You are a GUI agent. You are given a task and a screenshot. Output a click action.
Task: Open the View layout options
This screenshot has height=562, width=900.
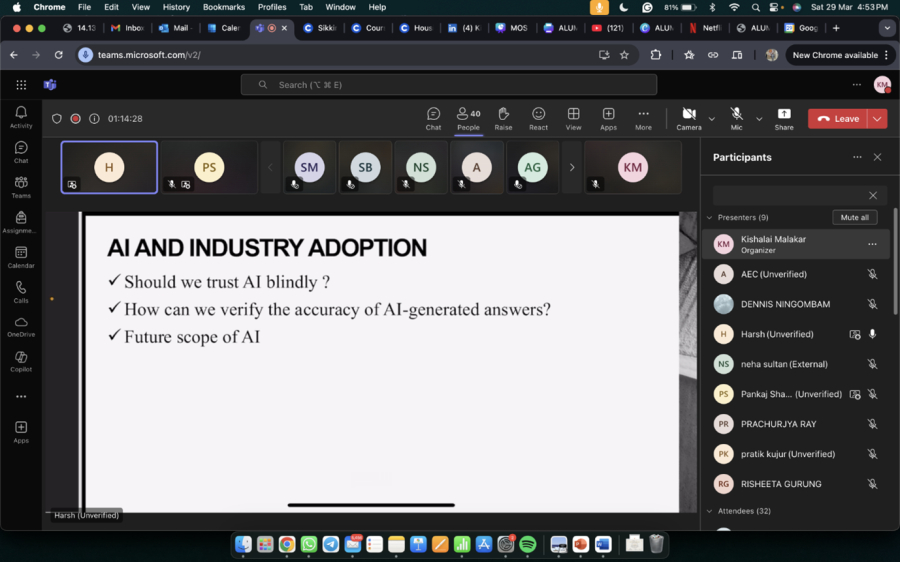click(573, 119)
